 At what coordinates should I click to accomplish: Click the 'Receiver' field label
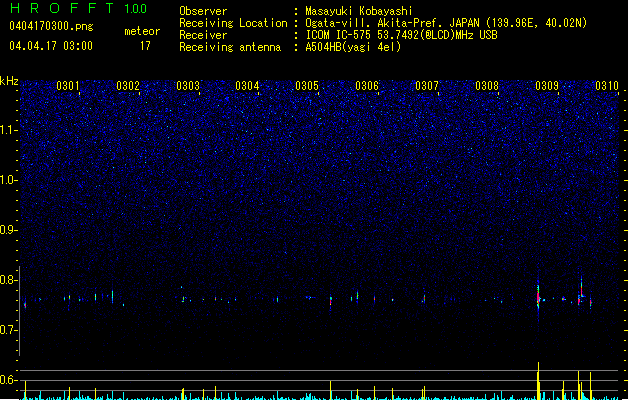coord(203,35)
